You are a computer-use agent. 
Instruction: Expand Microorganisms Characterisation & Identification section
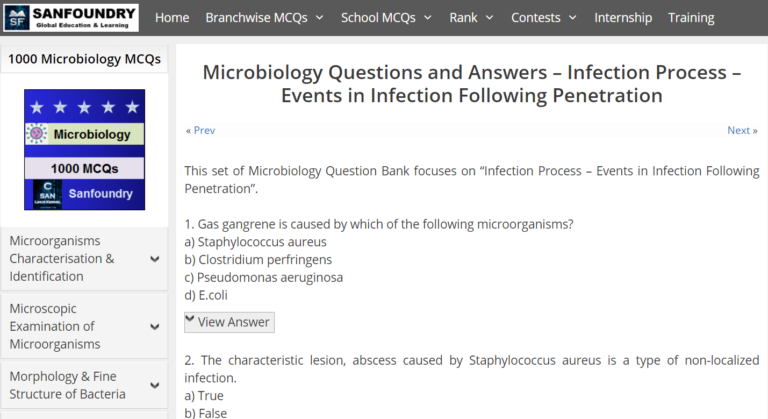click(155, 259)
